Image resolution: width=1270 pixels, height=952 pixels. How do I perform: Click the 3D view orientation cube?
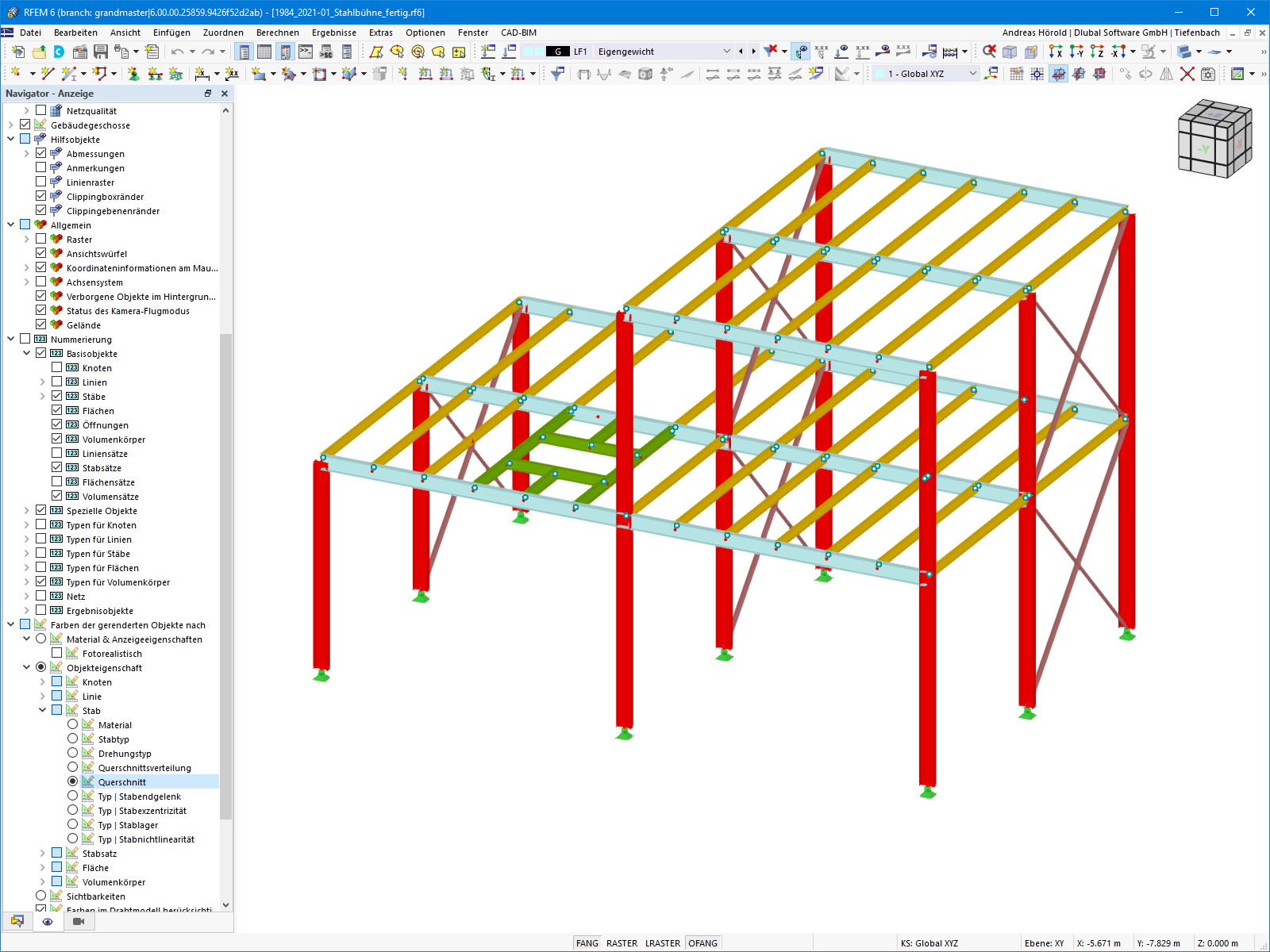(1214, 138)
